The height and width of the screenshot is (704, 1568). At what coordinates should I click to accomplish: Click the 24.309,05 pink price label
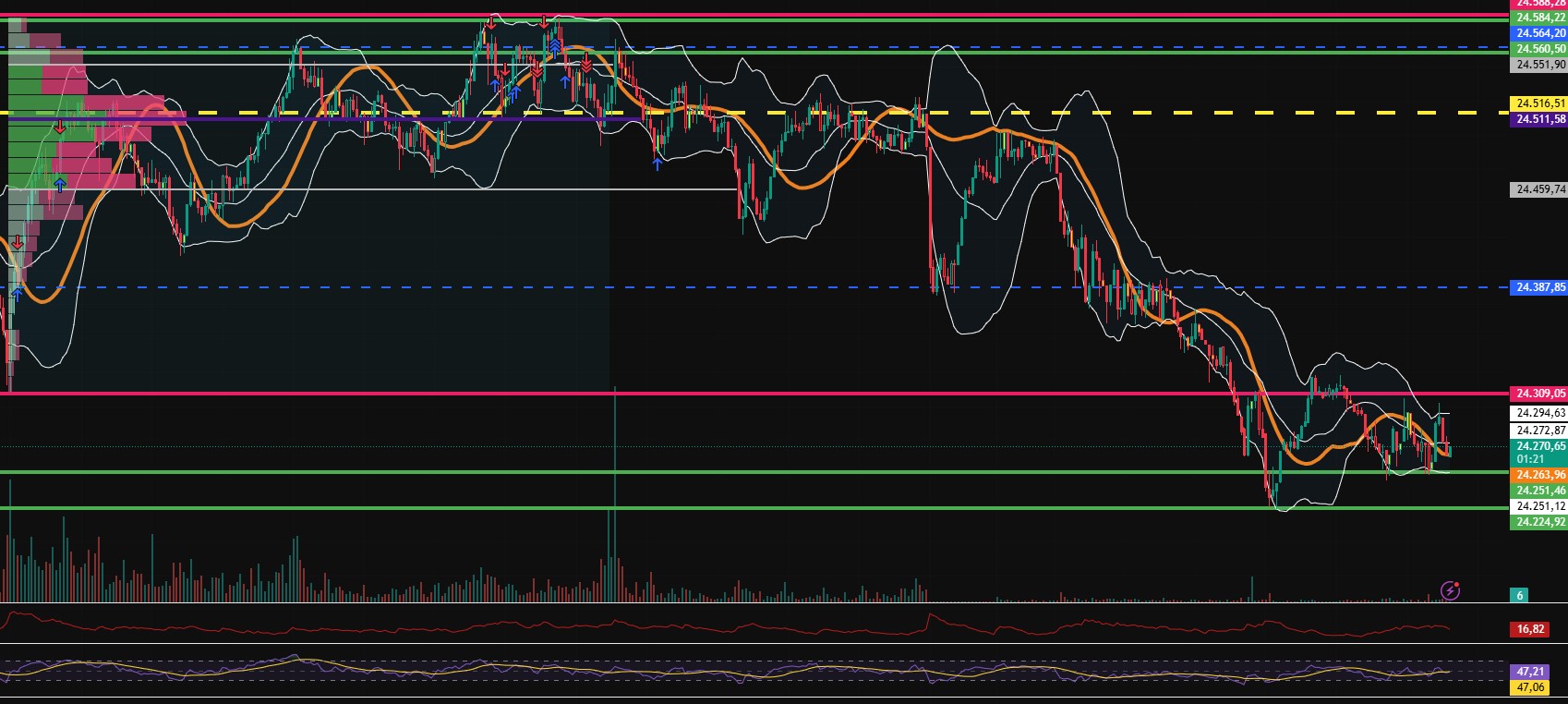1539,394
